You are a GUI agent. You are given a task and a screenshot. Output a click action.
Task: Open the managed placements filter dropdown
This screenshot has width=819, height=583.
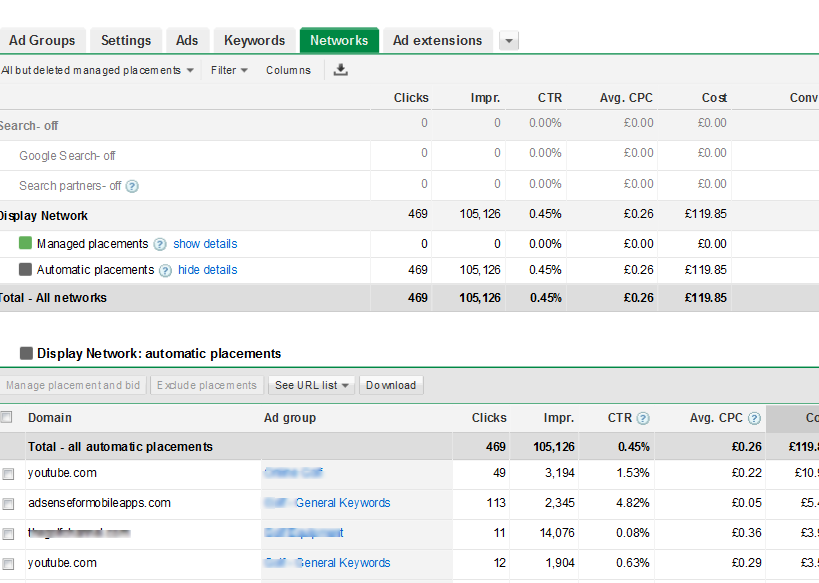pos(98,70)
